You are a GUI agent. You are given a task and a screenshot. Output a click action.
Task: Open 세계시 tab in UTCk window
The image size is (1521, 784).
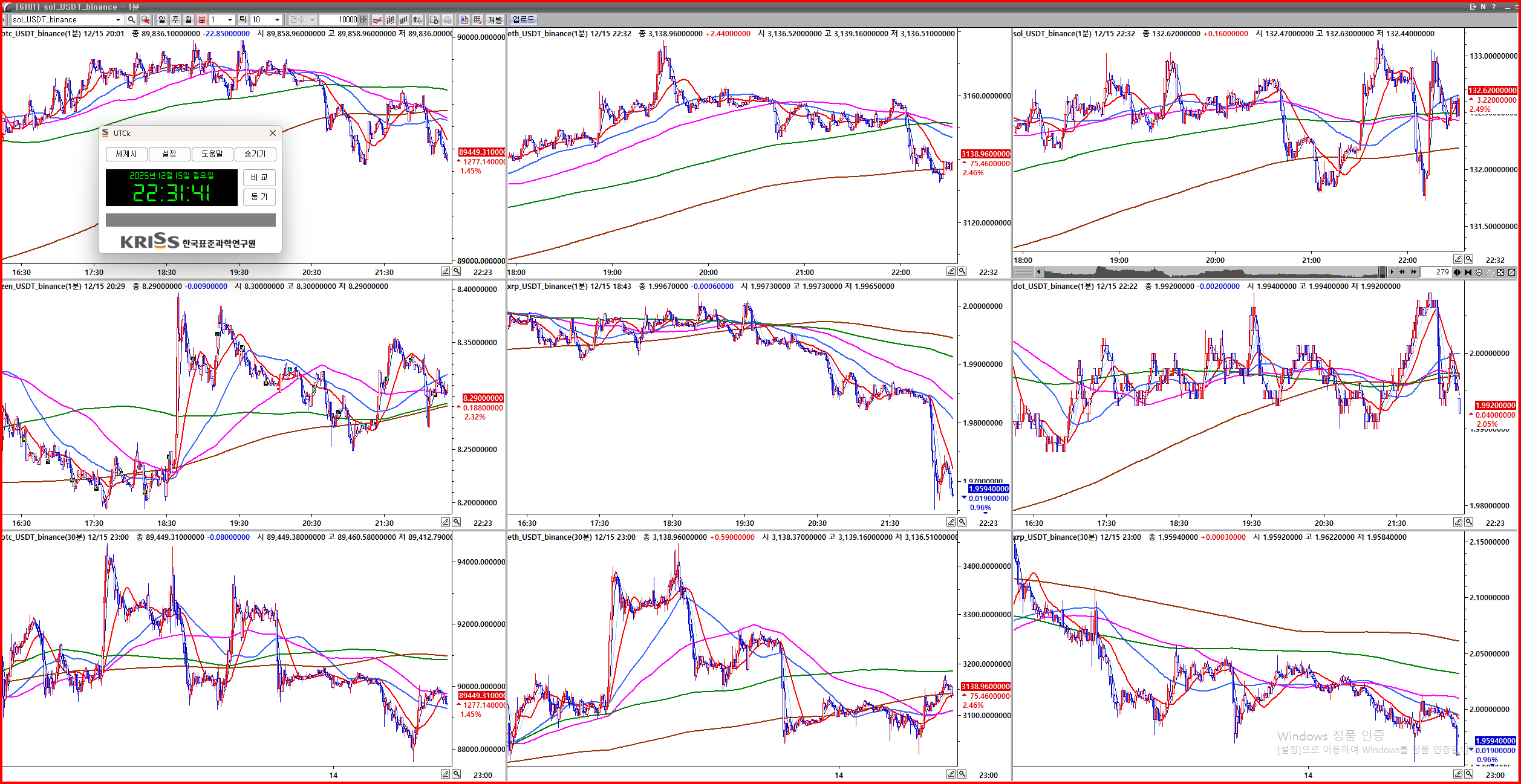pyautogui.click(x=126, y=154)
